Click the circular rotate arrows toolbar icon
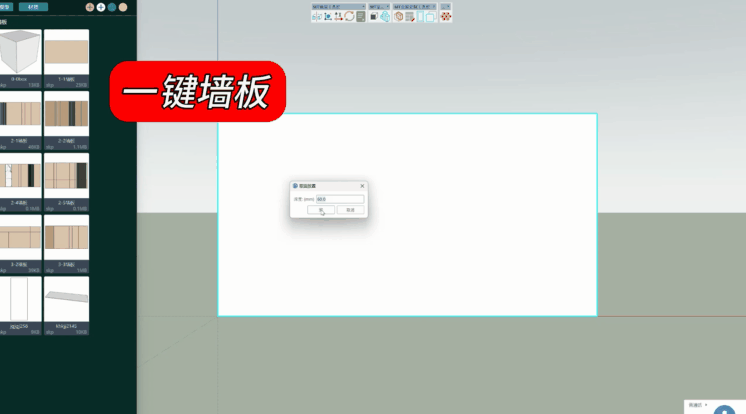 (x=349, y=17)
